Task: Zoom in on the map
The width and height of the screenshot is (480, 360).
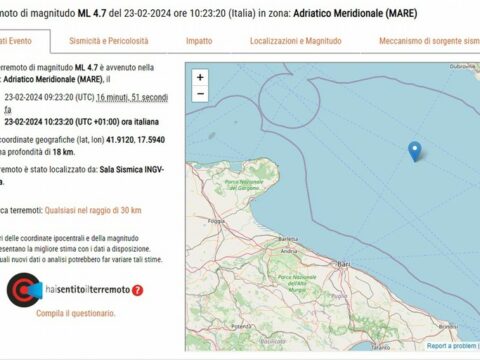Action: (x=200, y=77)
